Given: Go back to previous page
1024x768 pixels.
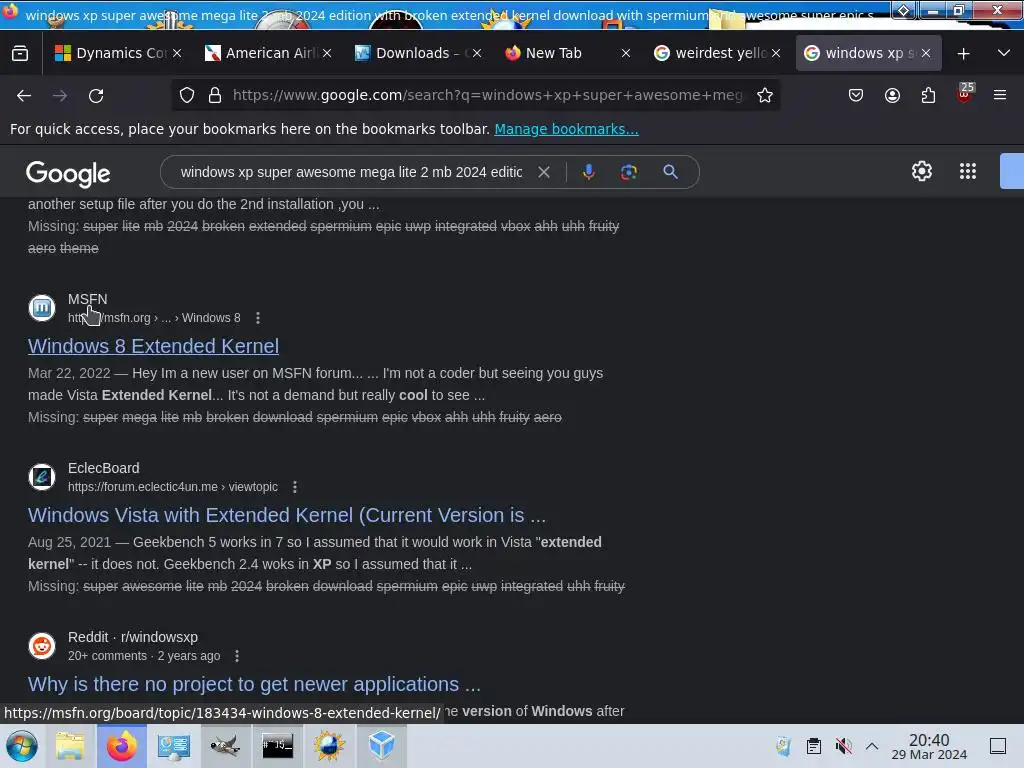Looking at the screenshot, I should (24, 95).
